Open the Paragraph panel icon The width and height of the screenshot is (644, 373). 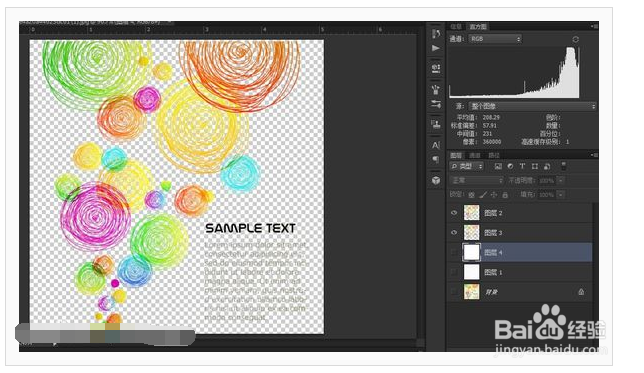tap(436, 159)
